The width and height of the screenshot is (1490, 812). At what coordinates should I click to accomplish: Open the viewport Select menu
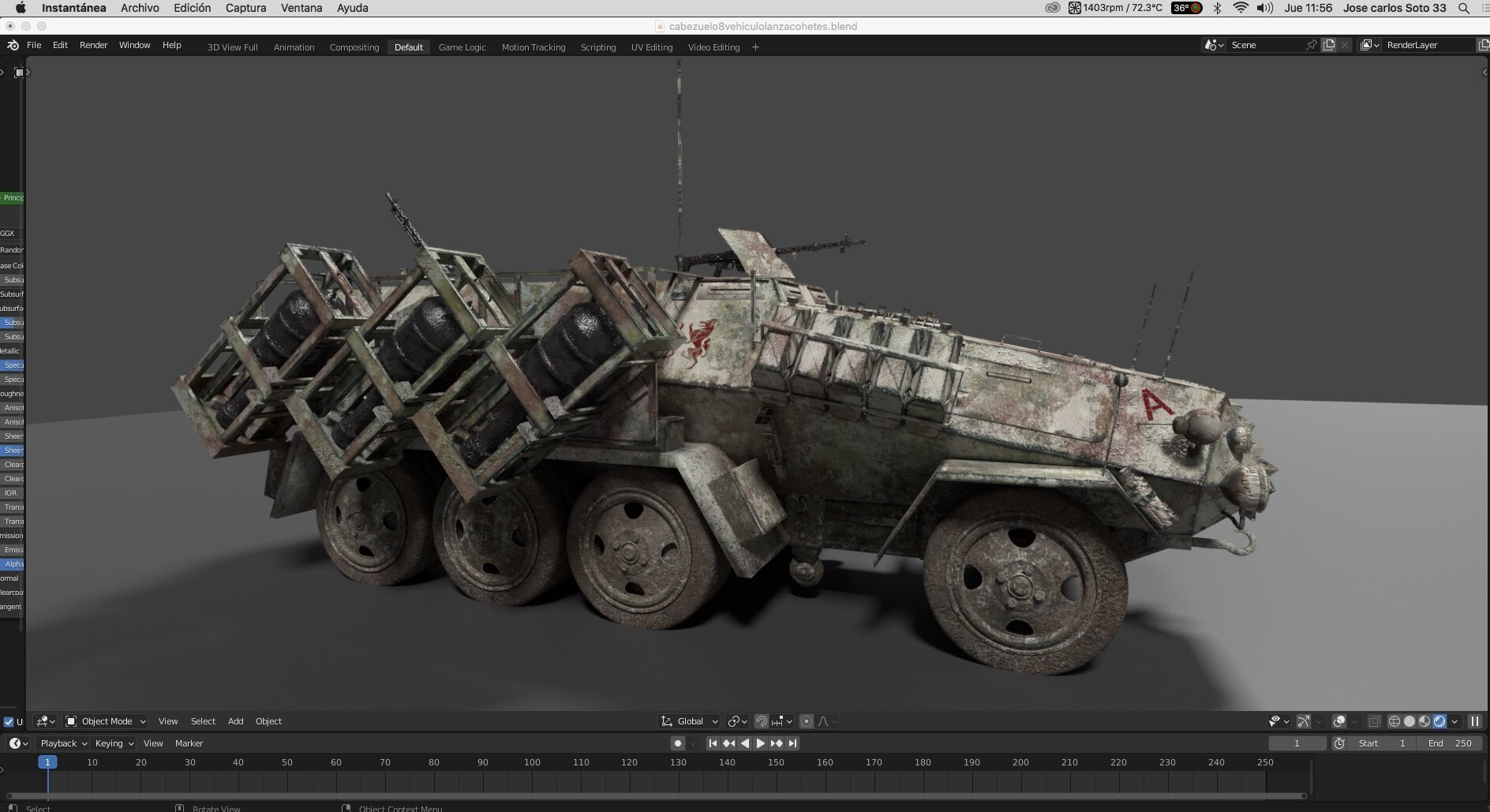click(x=203, y=721)
